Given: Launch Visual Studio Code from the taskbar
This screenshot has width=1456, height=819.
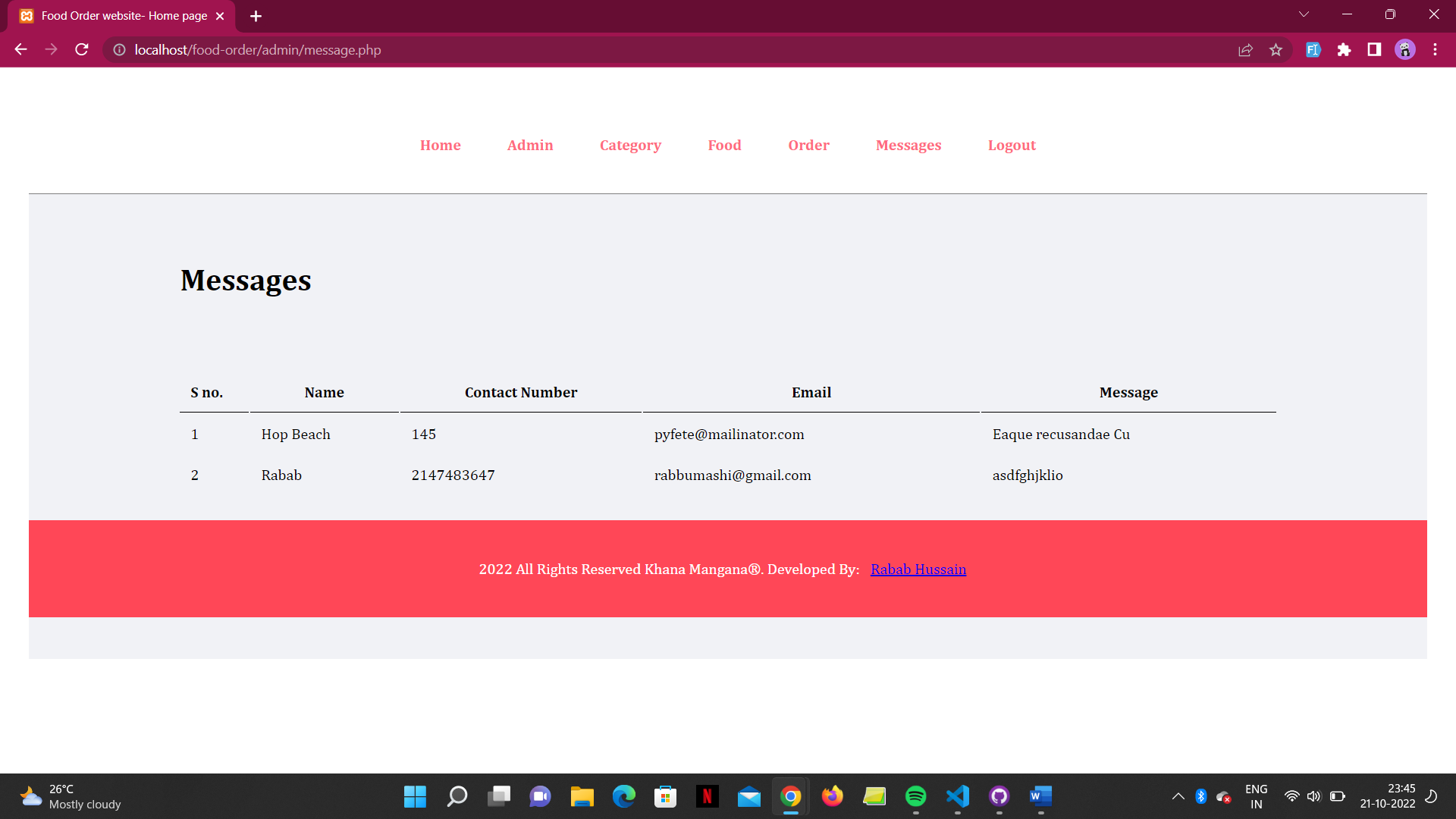Looking at the screenshot, I should coord(957,797).
